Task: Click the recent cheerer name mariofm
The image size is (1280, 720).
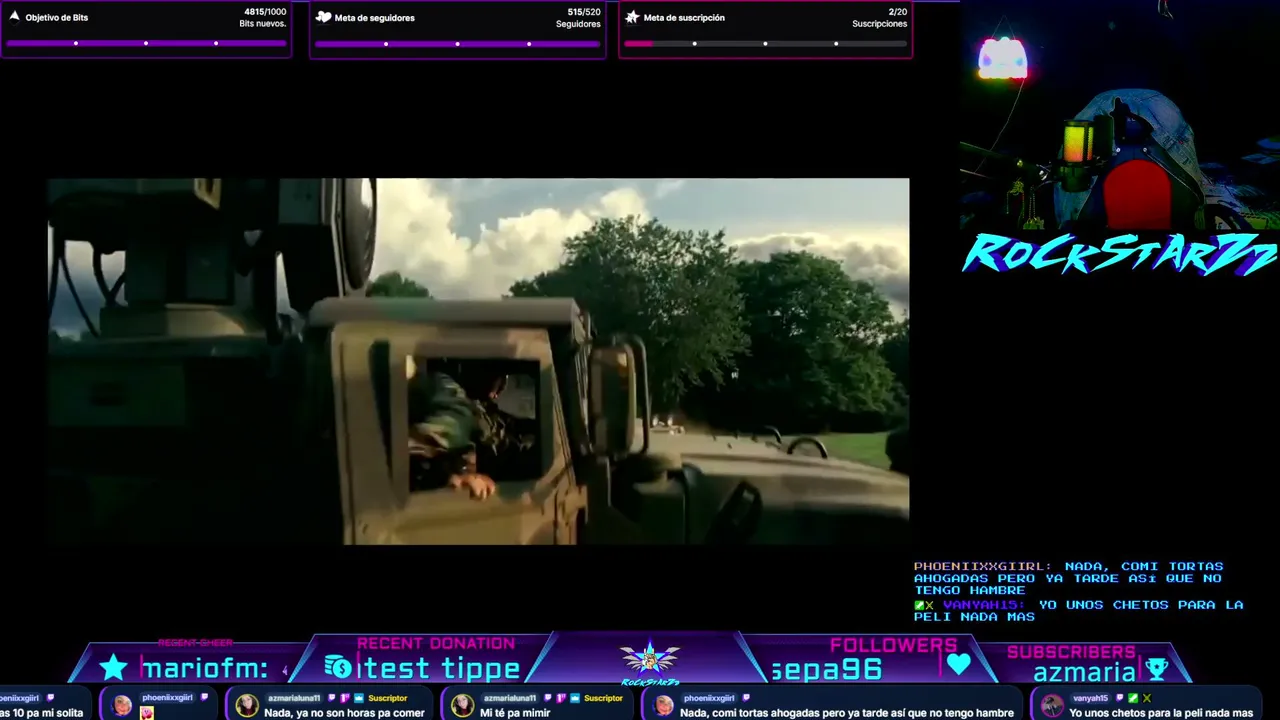Action: [205, 668]
